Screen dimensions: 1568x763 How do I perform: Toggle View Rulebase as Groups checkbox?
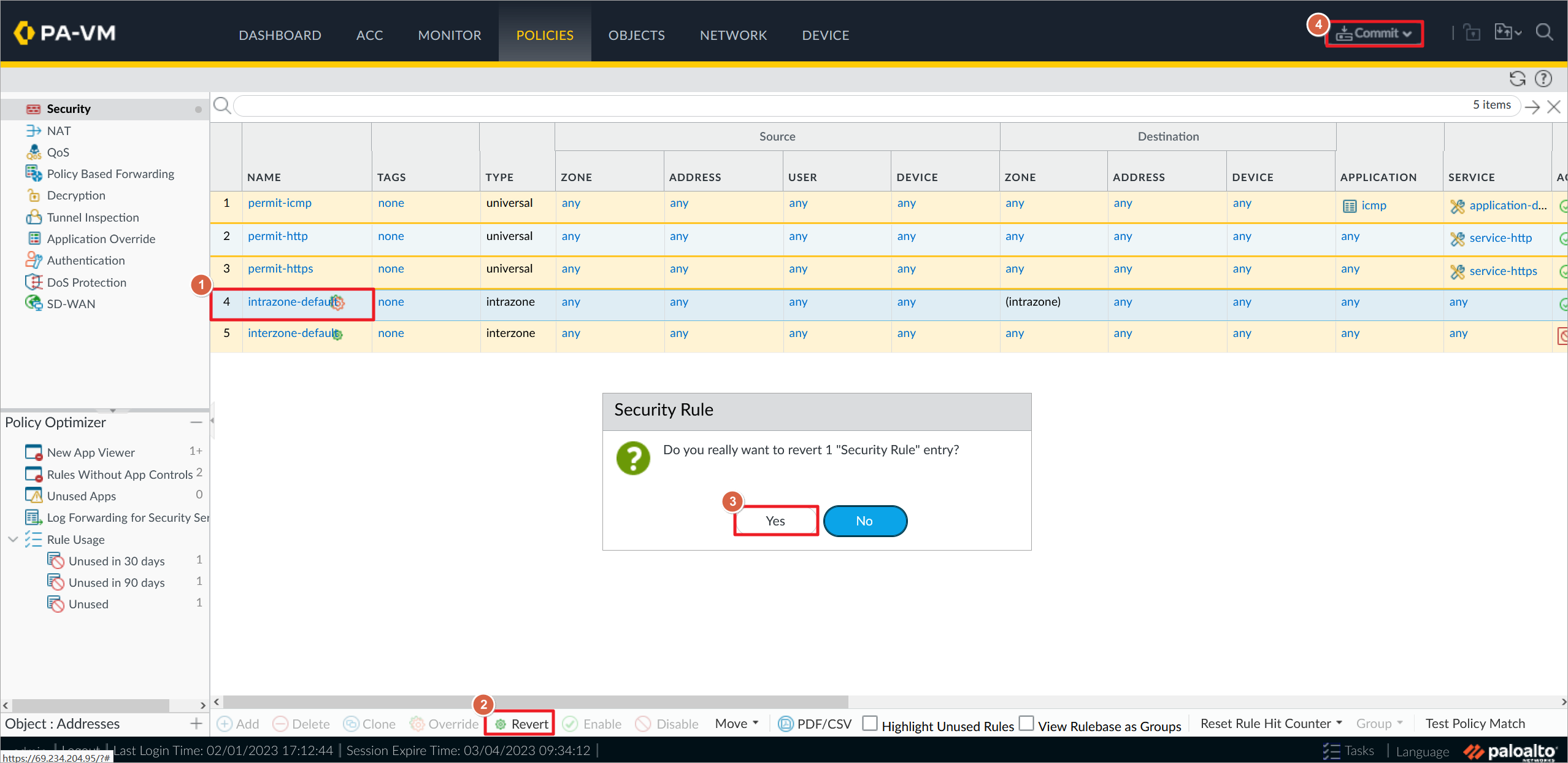1026,723
